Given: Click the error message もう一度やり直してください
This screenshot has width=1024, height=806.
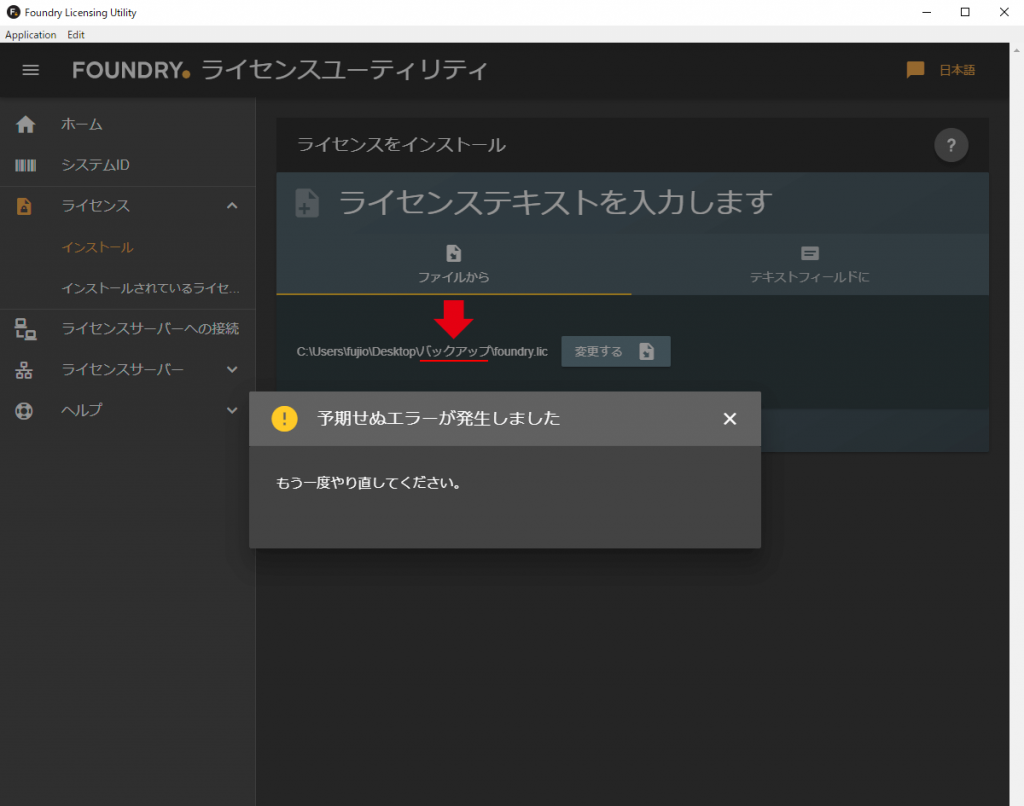Looking at the screenshot, I should (x=368, y=483).
